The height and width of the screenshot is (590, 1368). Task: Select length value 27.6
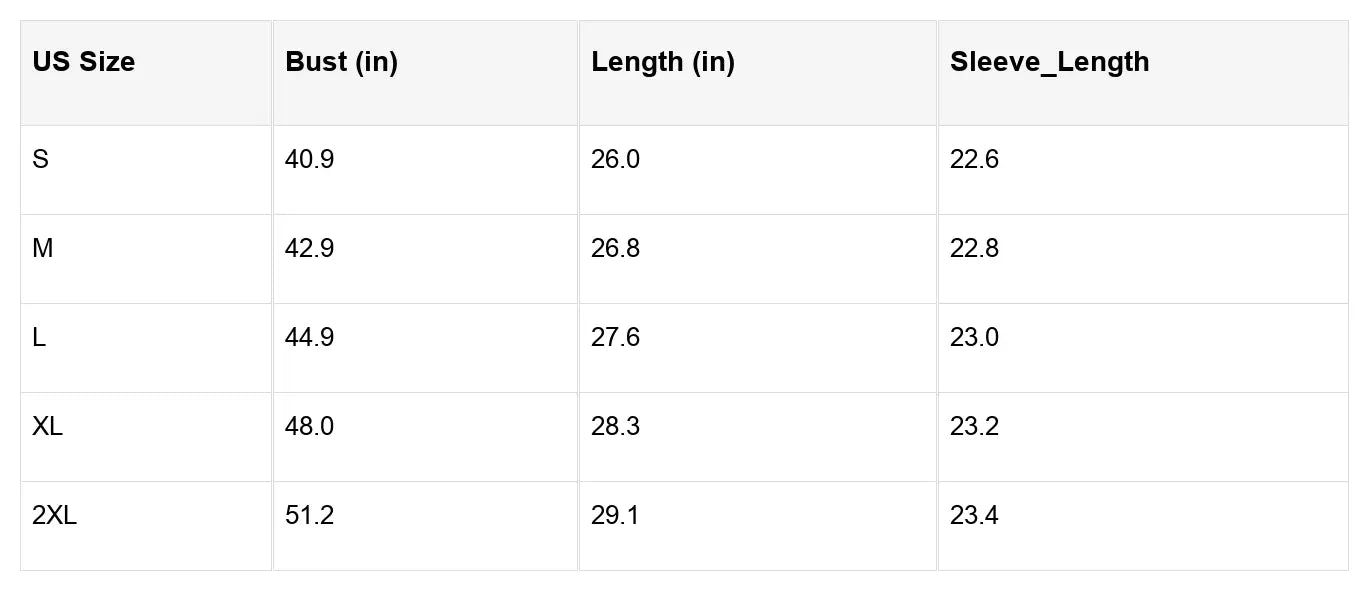(x=615, y=338)
